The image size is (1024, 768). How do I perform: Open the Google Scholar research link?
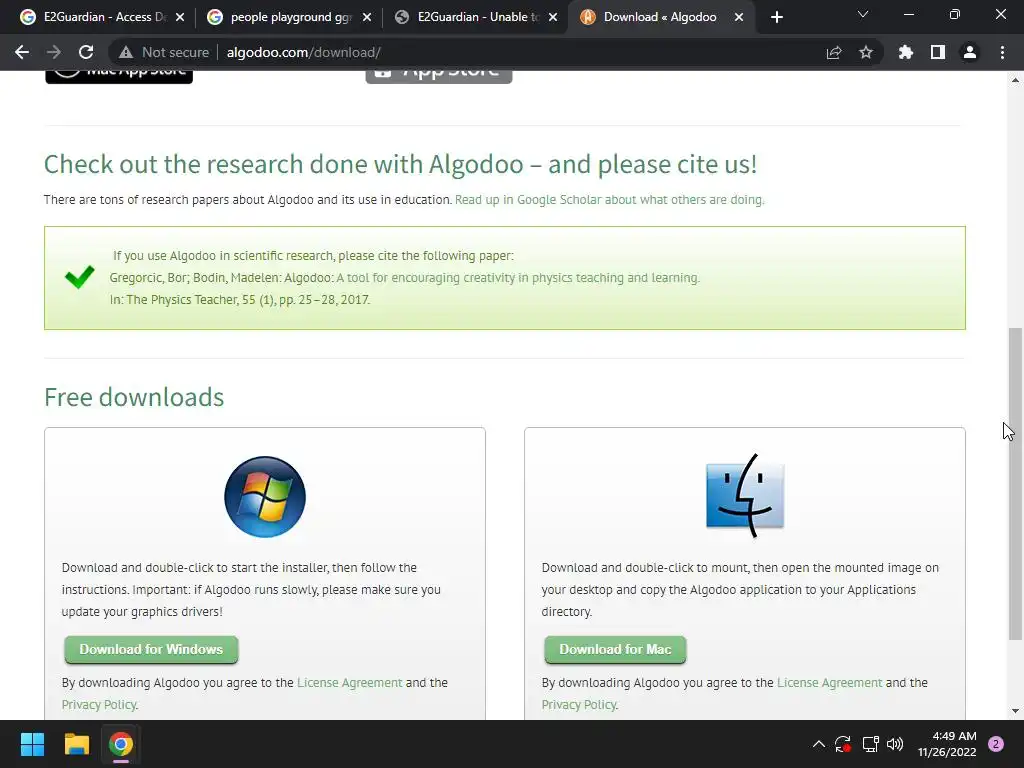609,200
